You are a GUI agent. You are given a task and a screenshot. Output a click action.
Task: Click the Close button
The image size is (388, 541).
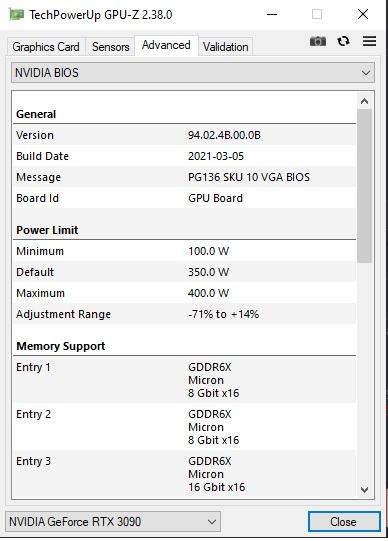pyautogui.click(x=344, y=522)
